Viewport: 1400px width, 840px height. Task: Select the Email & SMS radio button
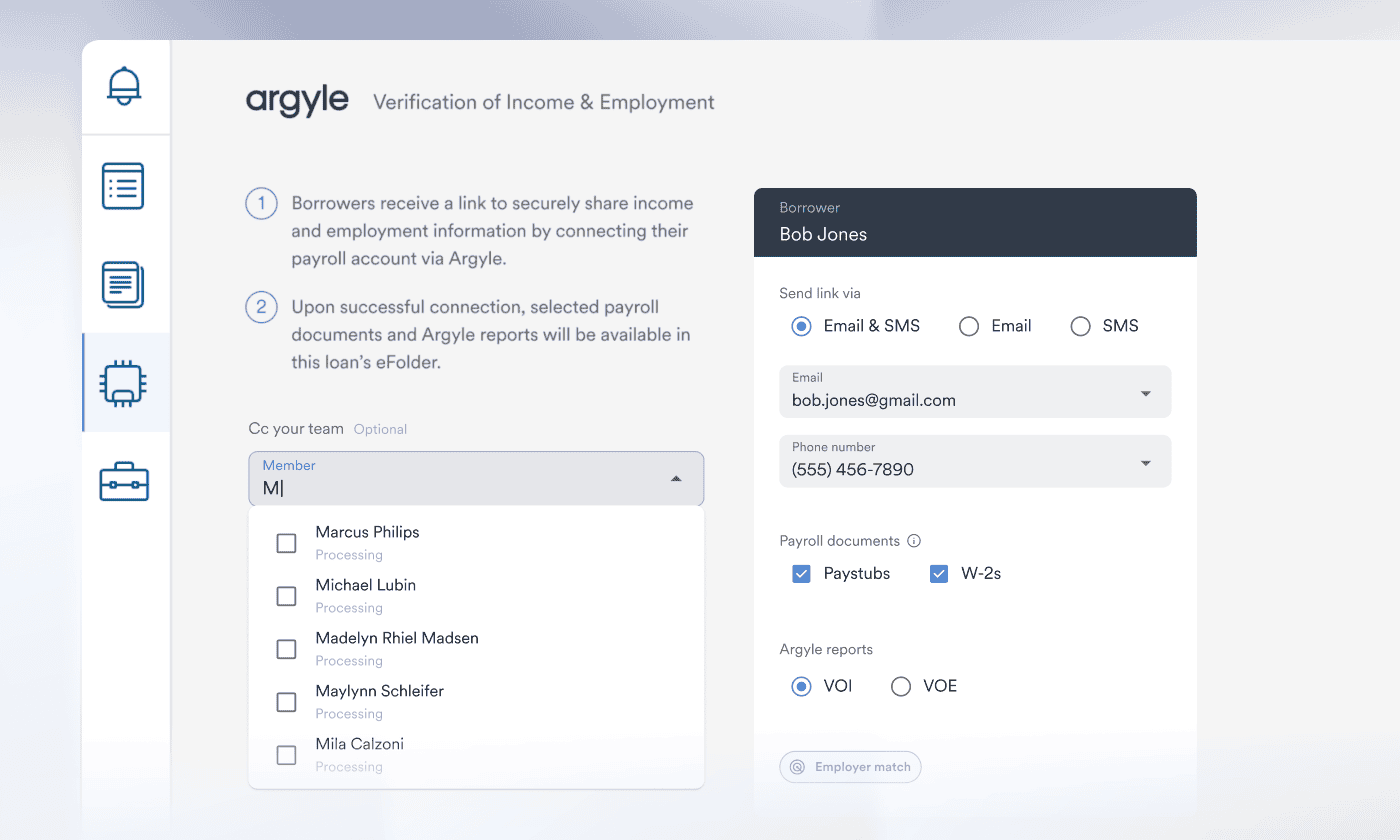[801, 326]
